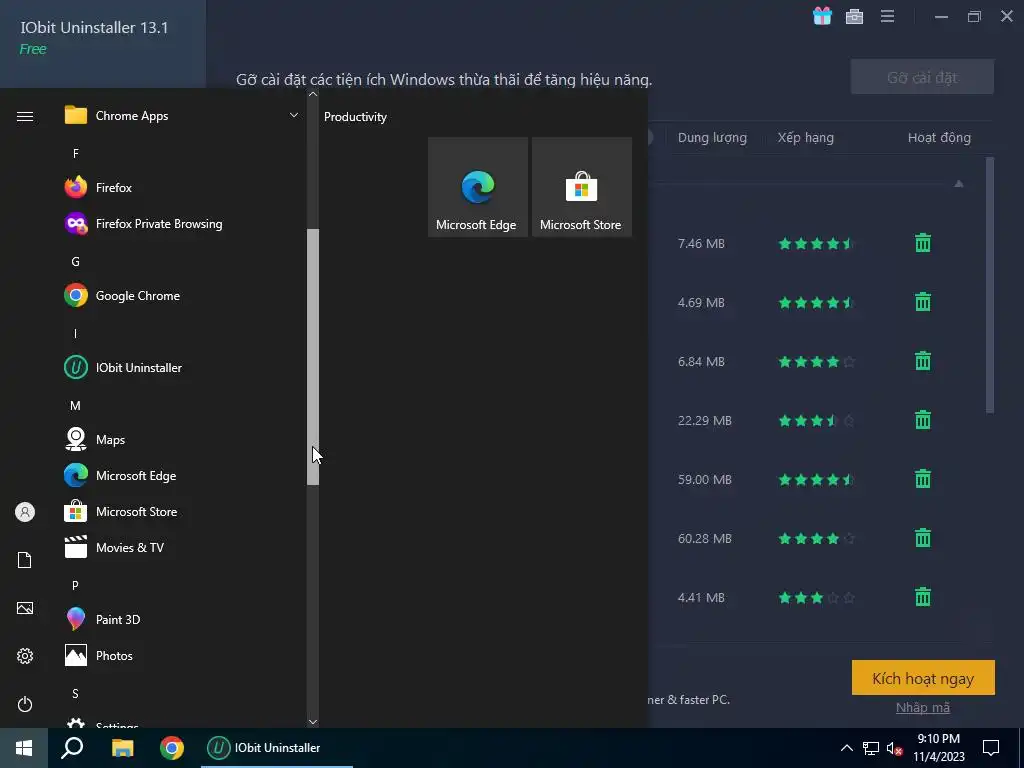
Task: Open Documents from Start sidebar
Action: pyautogui.click(x=25, y=560)
